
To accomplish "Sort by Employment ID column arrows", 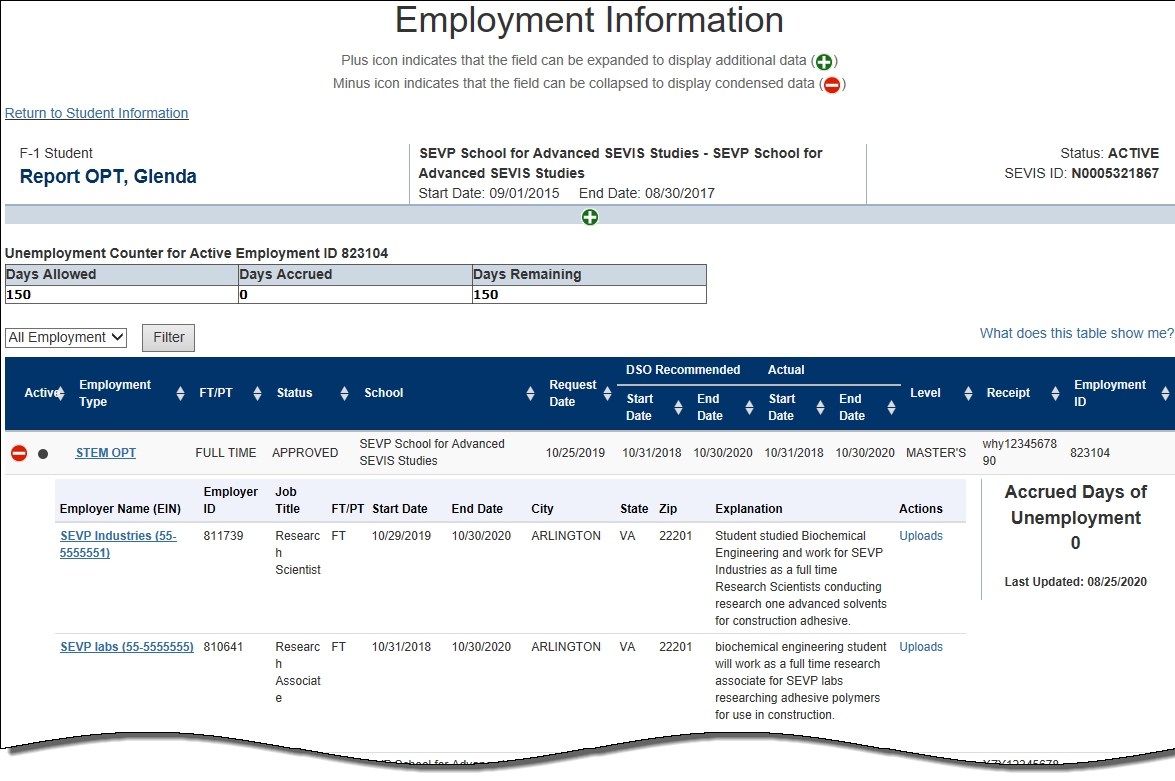I will (1165, 393).
